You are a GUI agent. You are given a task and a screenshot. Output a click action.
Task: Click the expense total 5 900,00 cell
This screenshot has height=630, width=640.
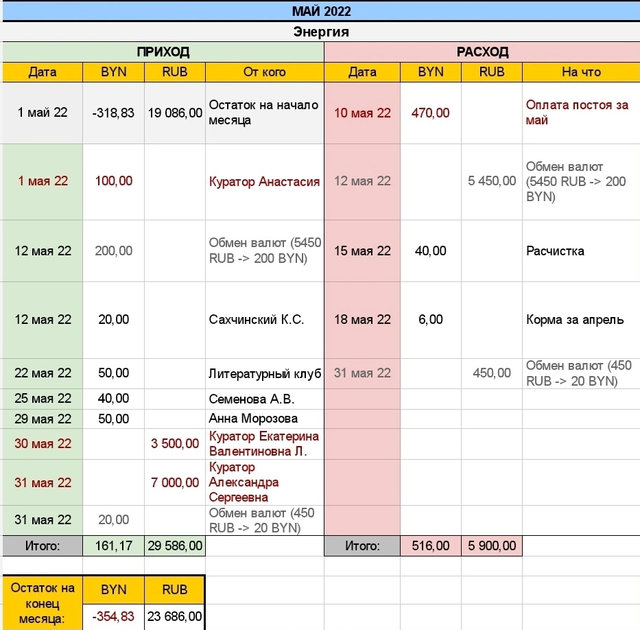coord(491,546)
